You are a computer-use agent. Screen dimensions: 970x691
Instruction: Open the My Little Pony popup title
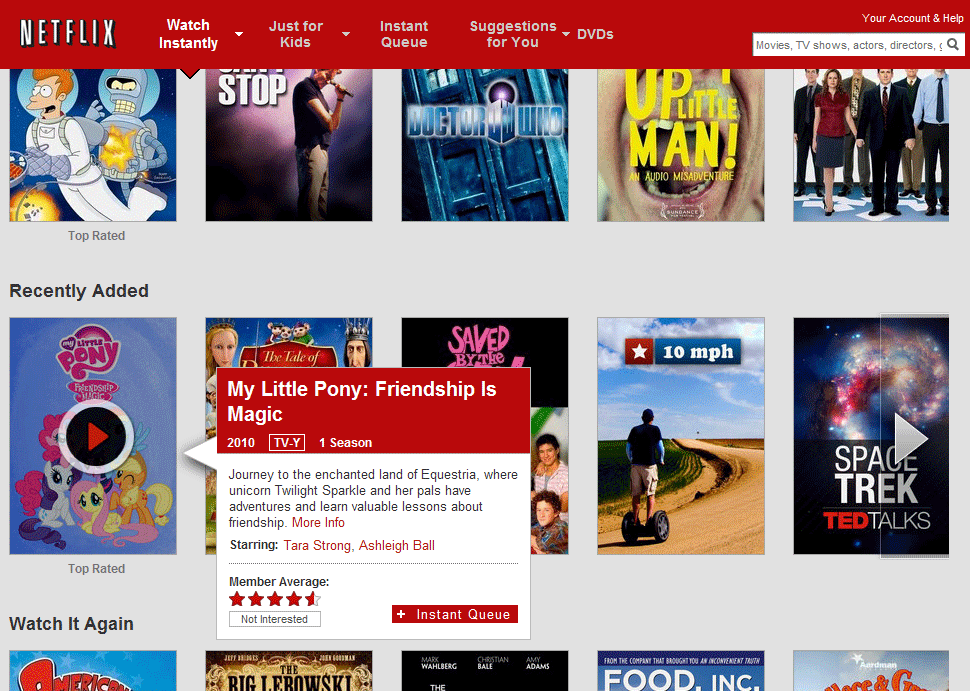pyautogui.click(x=362, y=401)
